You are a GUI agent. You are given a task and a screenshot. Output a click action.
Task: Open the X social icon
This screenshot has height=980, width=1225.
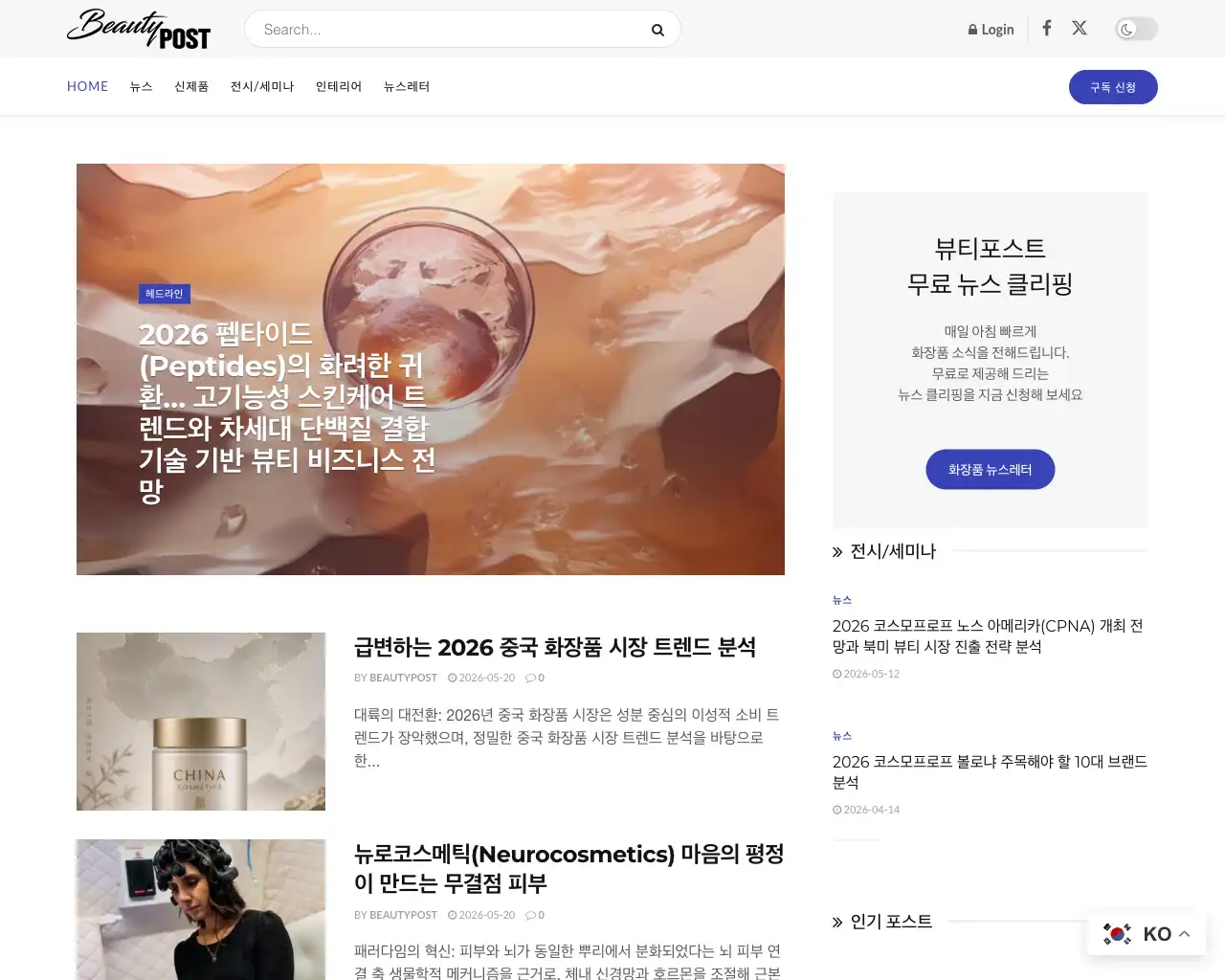(1080, 28)
